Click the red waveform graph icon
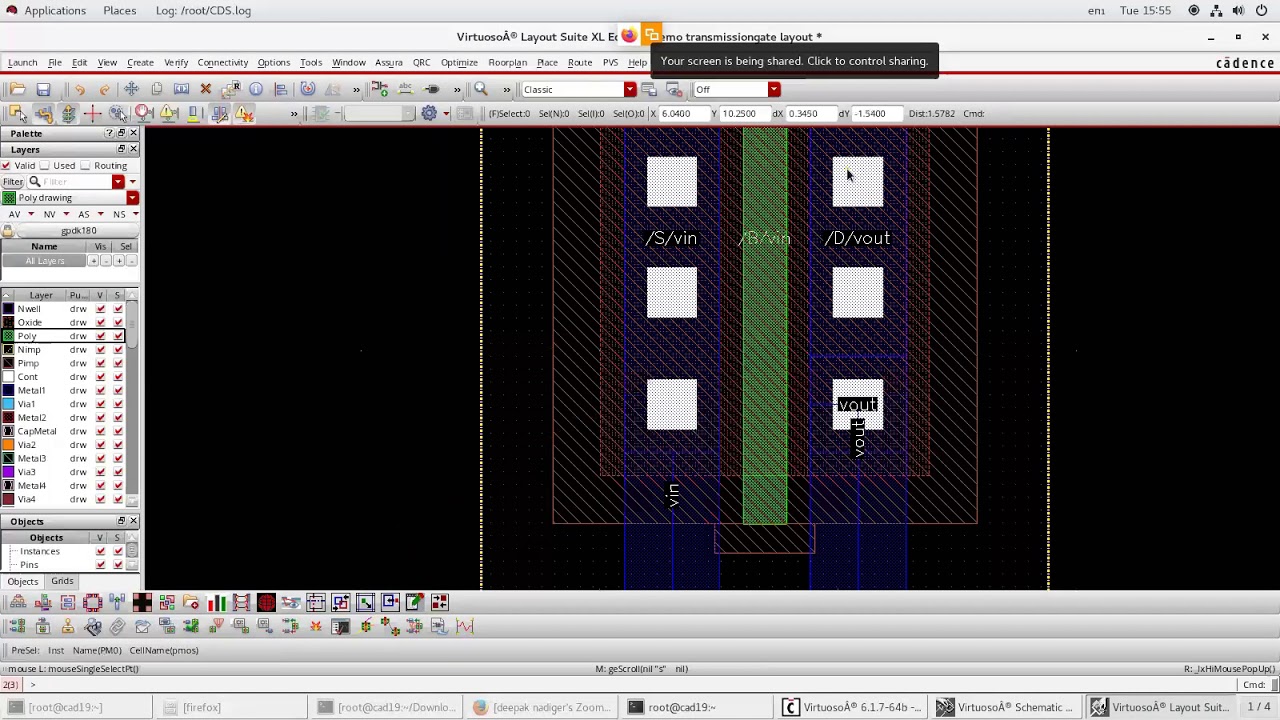This screenshot has height=720, width=1280. tap(465, 626)
